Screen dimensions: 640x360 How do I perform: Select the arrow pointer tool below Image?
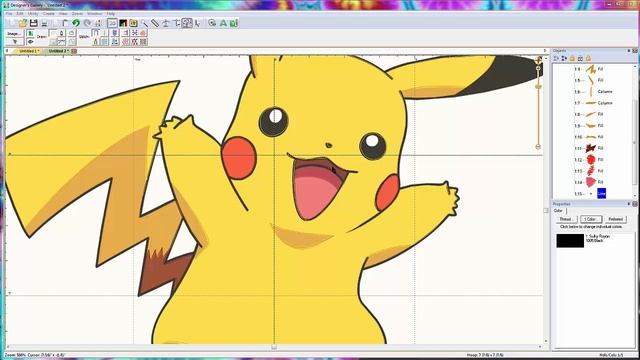pyautogui.click(x=15, y=42)
